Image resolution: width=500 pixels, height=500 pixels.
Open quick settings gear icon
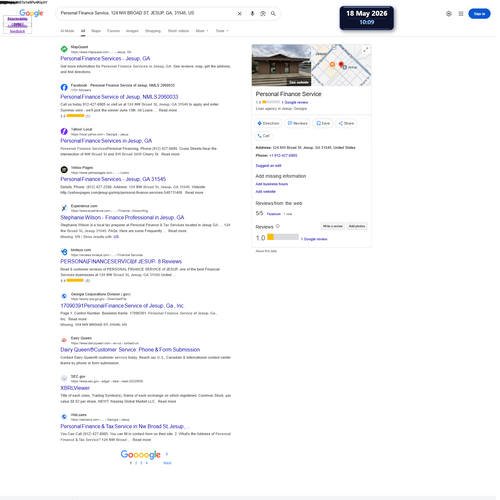click(x=449, y=14)
